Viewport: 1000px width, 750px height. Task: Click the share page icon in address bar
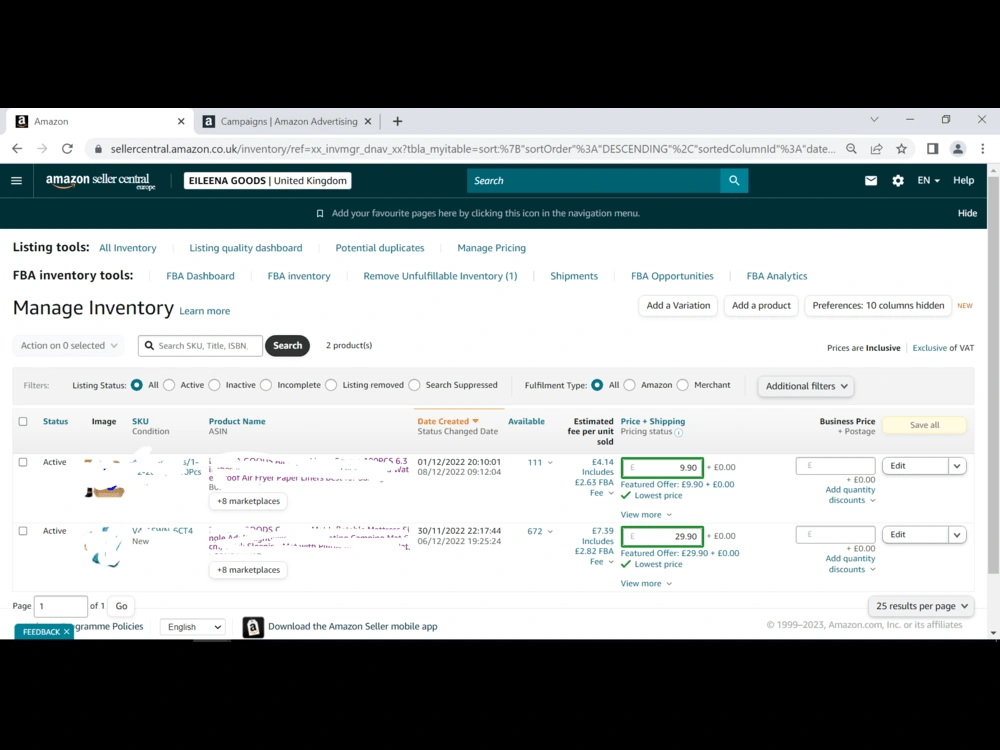(876, 149)
